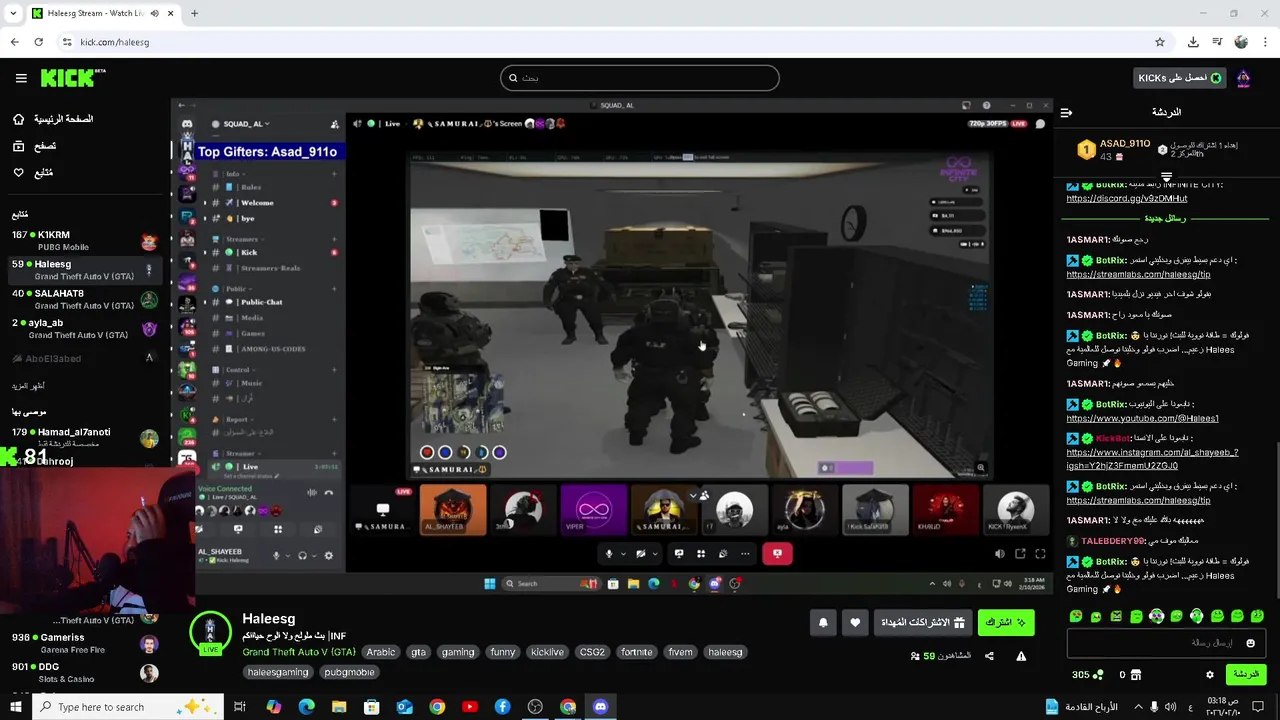
Task: Open the Browse (تصفح) sidebar item
Action: click(35, 146)
